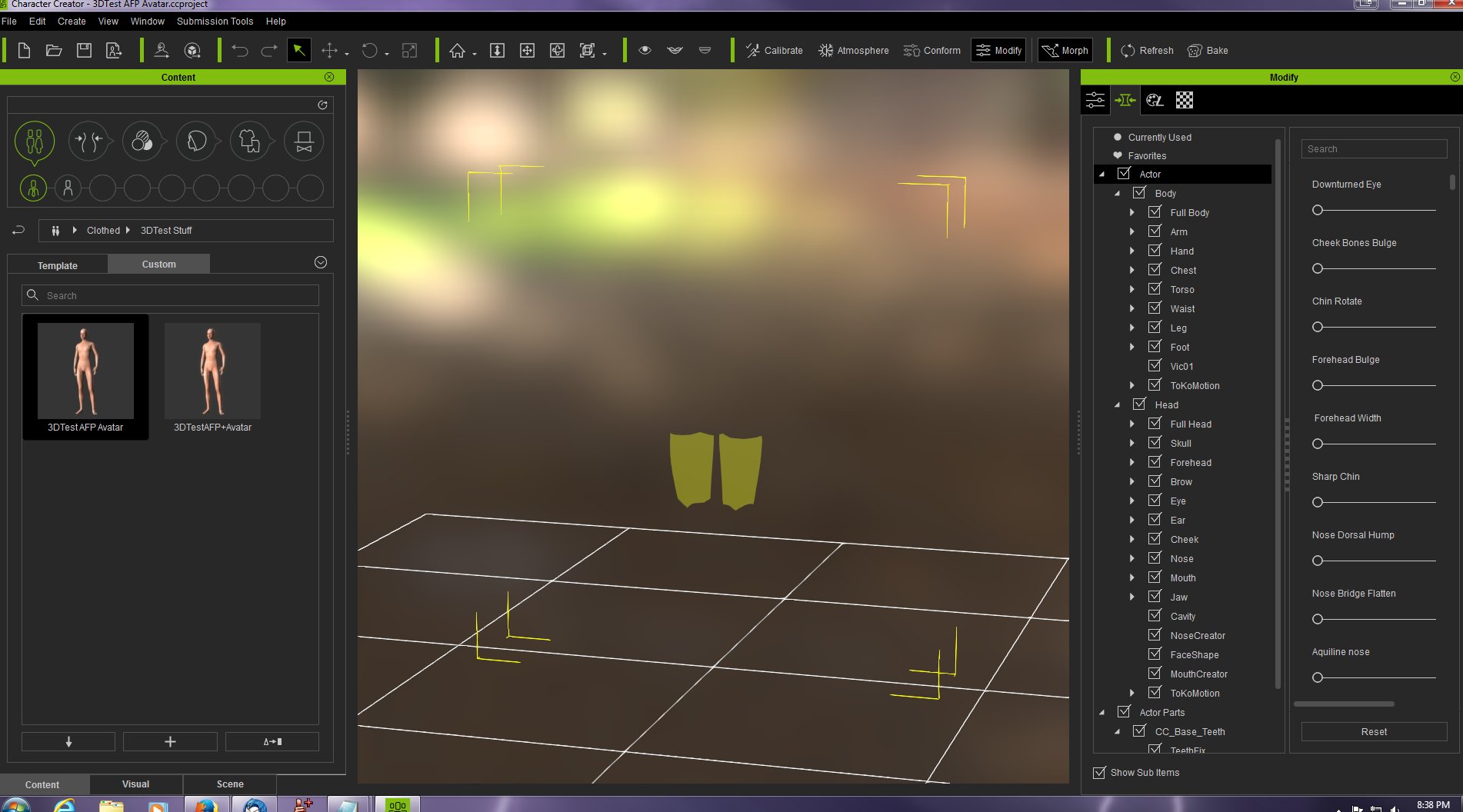Click the Reset button

[x=1374, y=732]
